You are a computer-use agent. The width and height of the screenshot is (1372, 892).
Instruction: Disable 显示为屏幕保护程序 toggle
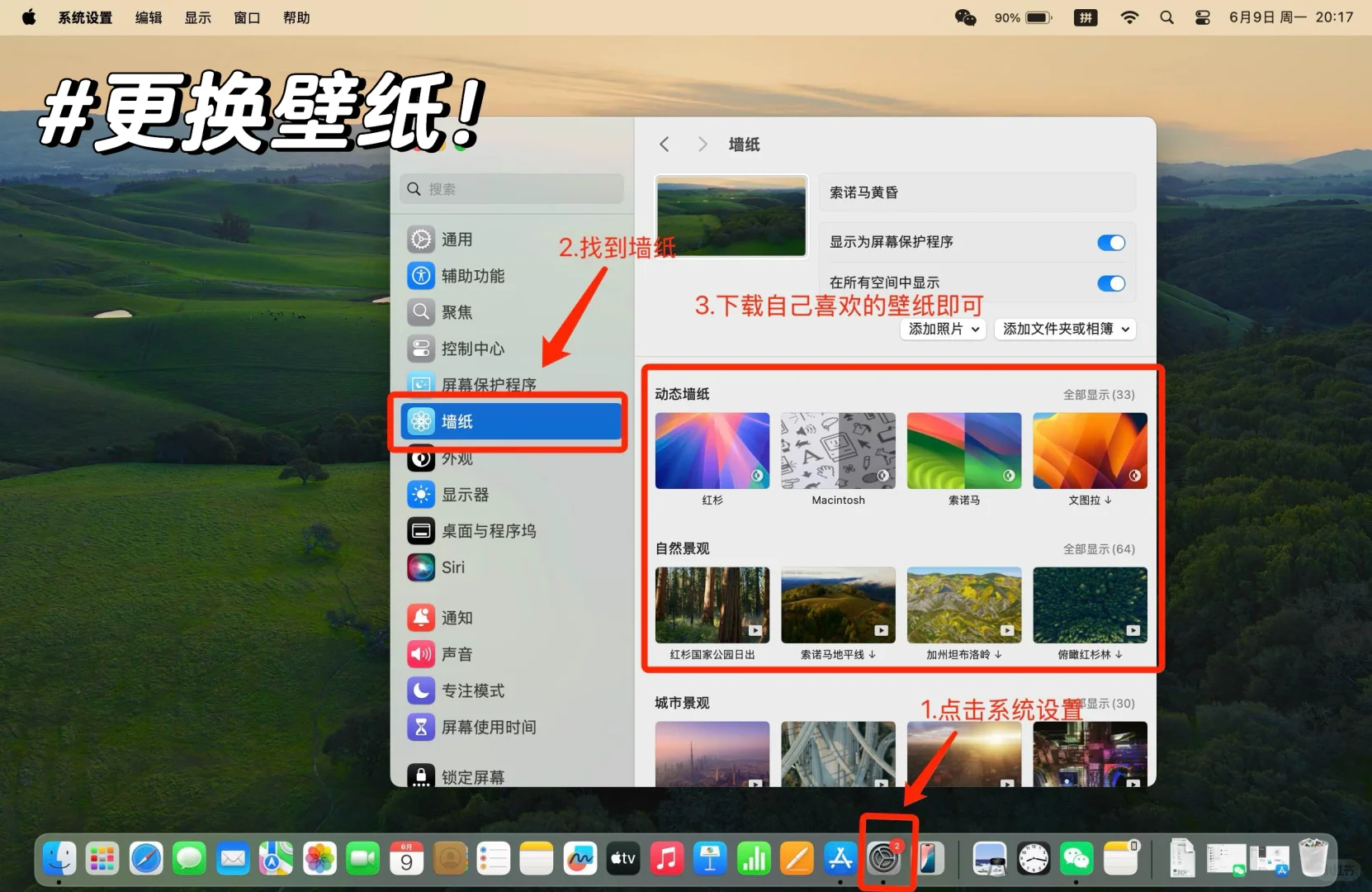[1111, 242]
